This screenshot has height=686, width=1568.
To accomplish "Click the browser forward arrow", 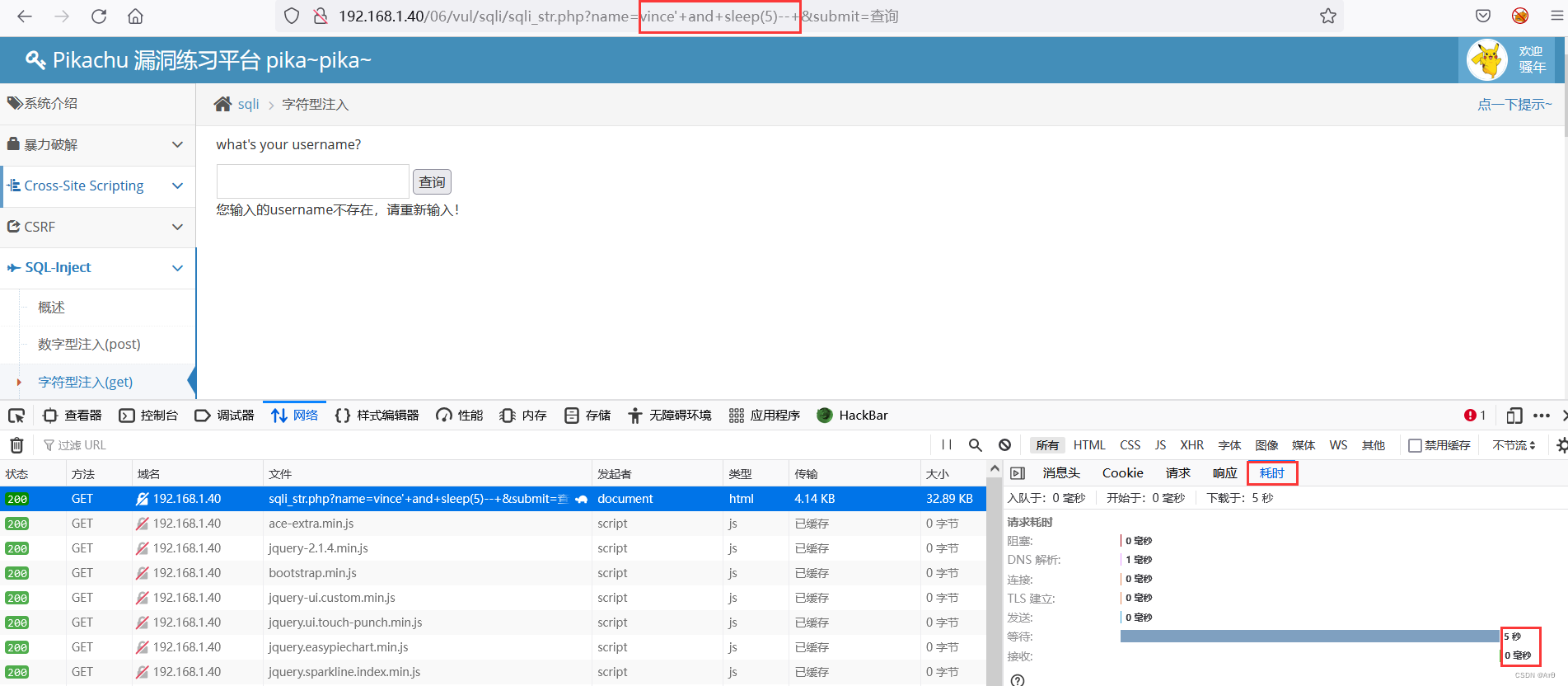I will pos(62,16).
